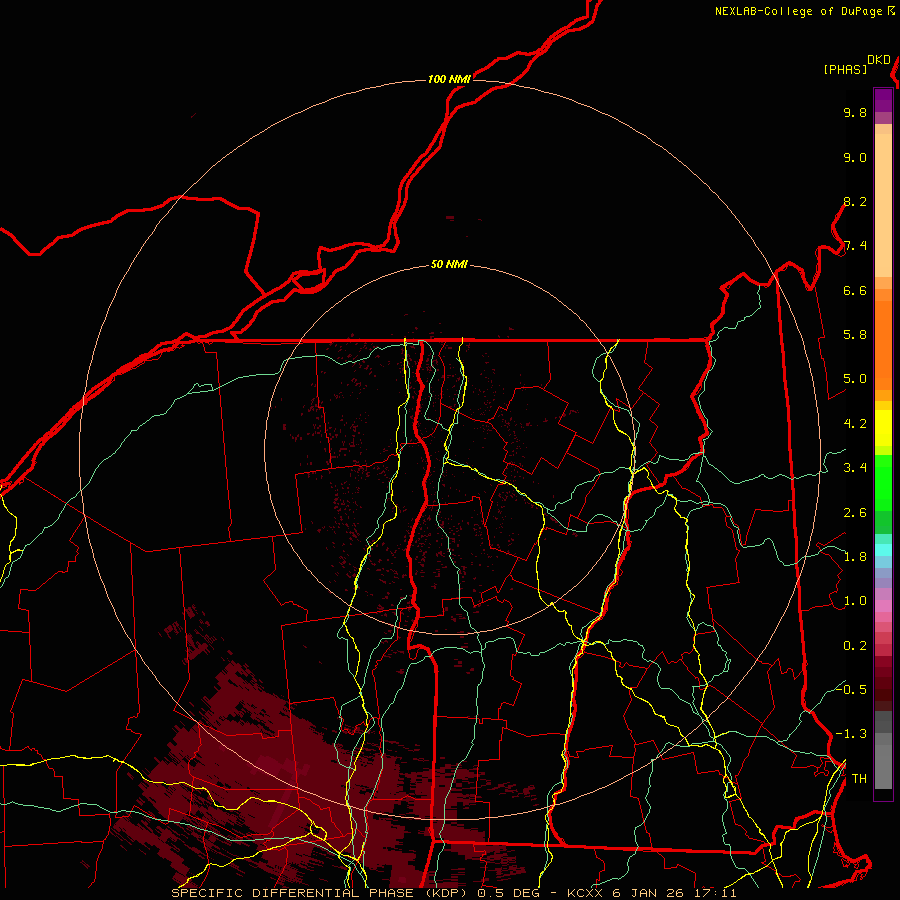Click the [PHAS] units label
This screenshot has width=900, height=900.
click(845, 69)
